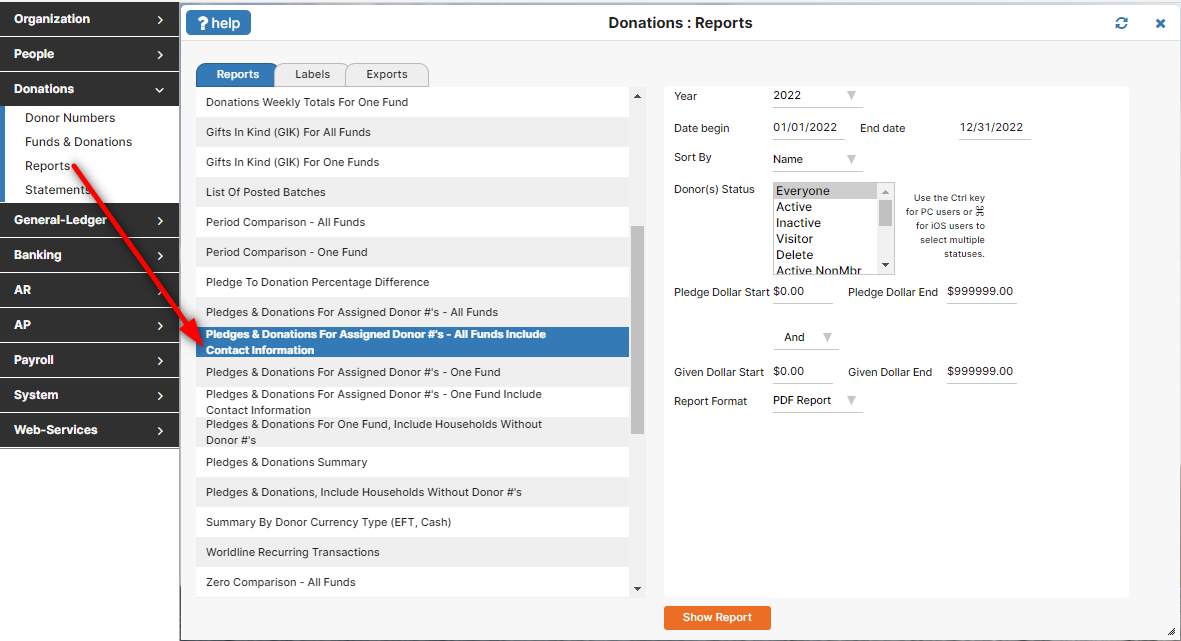Select Pledge To Donation Percentage Difference
The width and height of the screenshot is (1181, 641).
pyautogui.click(x=412, y=282)
